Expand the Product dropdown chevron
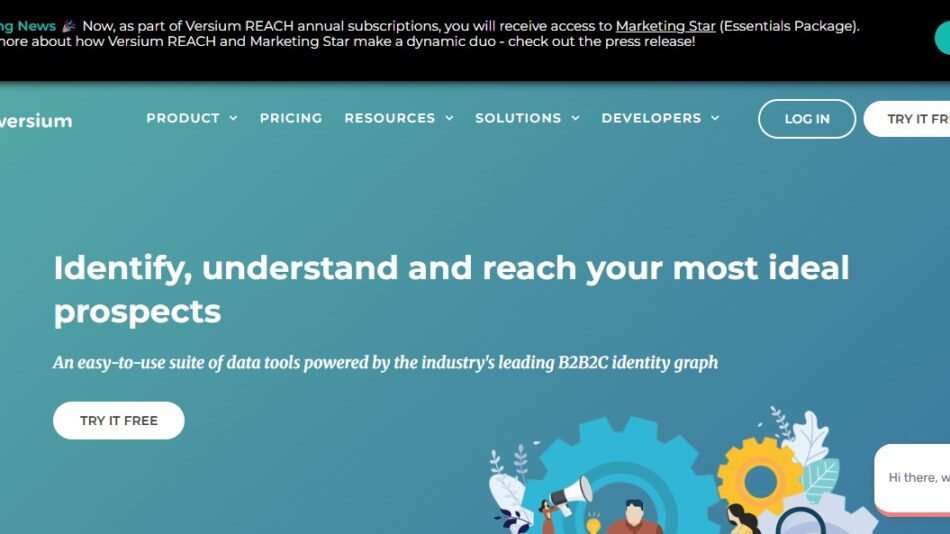Screen dimensions: 950x534 click(x=233, y=118)
